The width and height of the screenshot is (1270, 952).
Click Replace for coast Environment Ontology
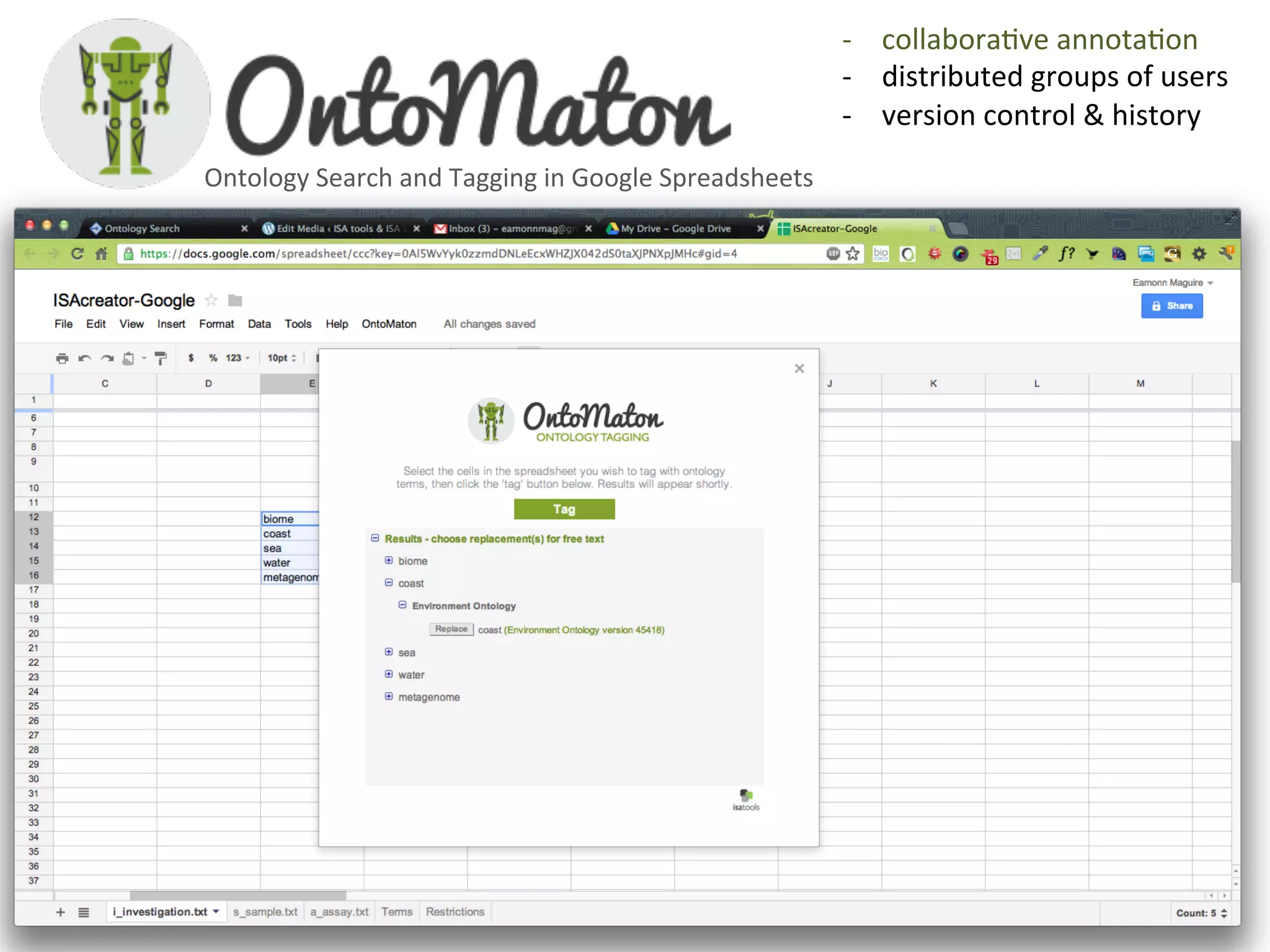(x=451, y=629)
